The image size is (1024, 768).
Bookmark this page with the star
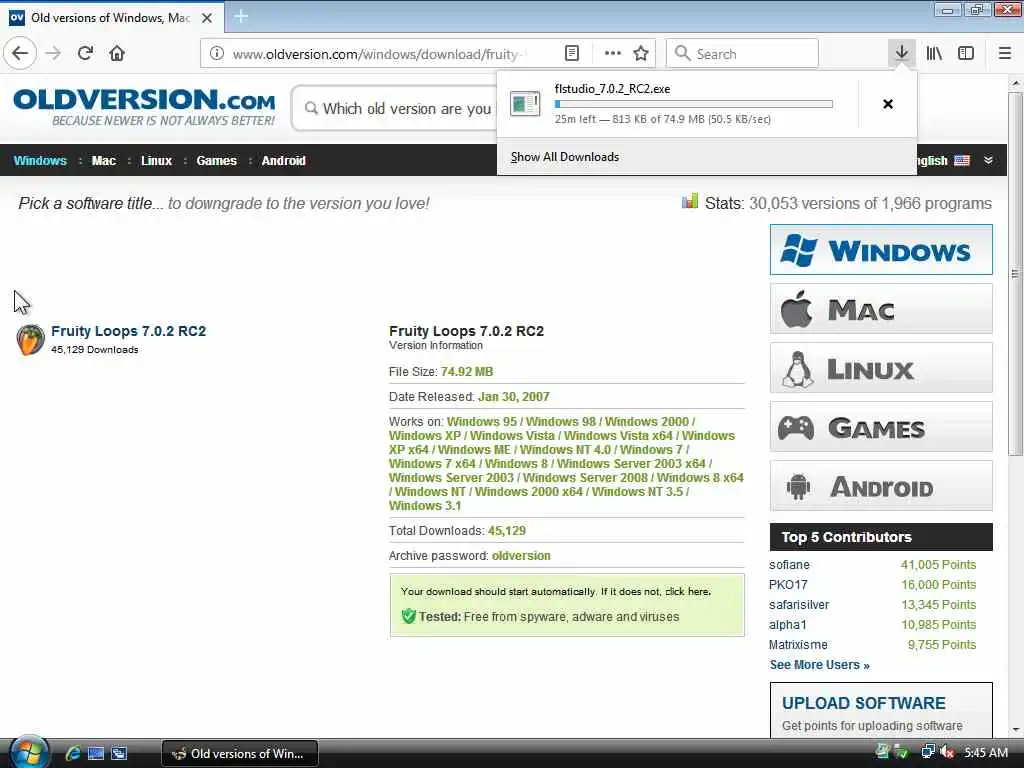[x=641, y=54]
